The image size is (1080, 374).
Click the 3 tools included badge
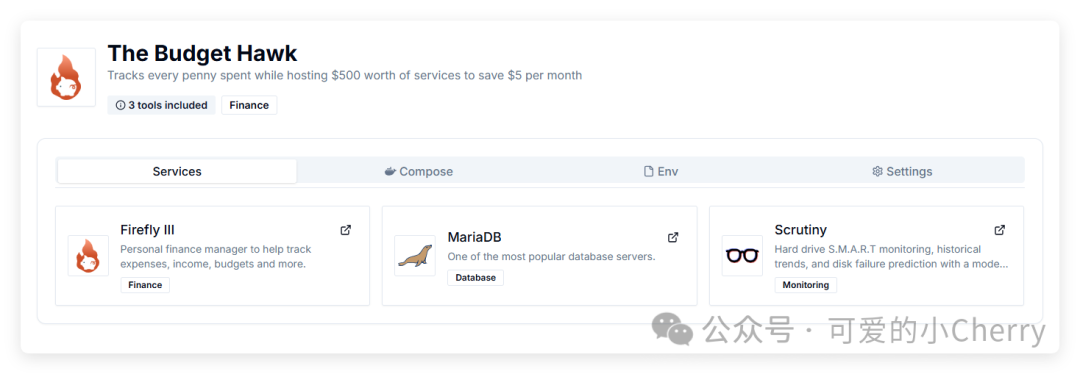point(161,105)
